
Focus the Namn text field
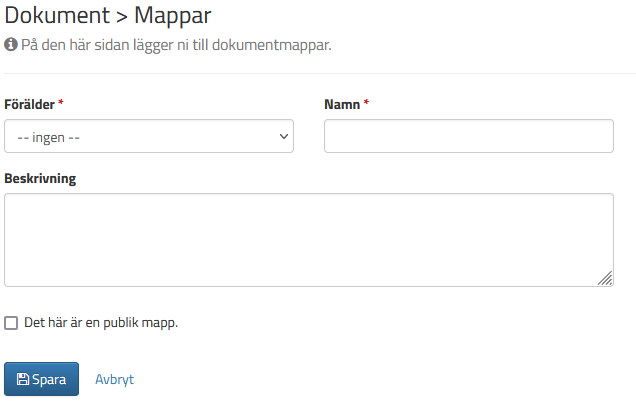tap(468, 136)
